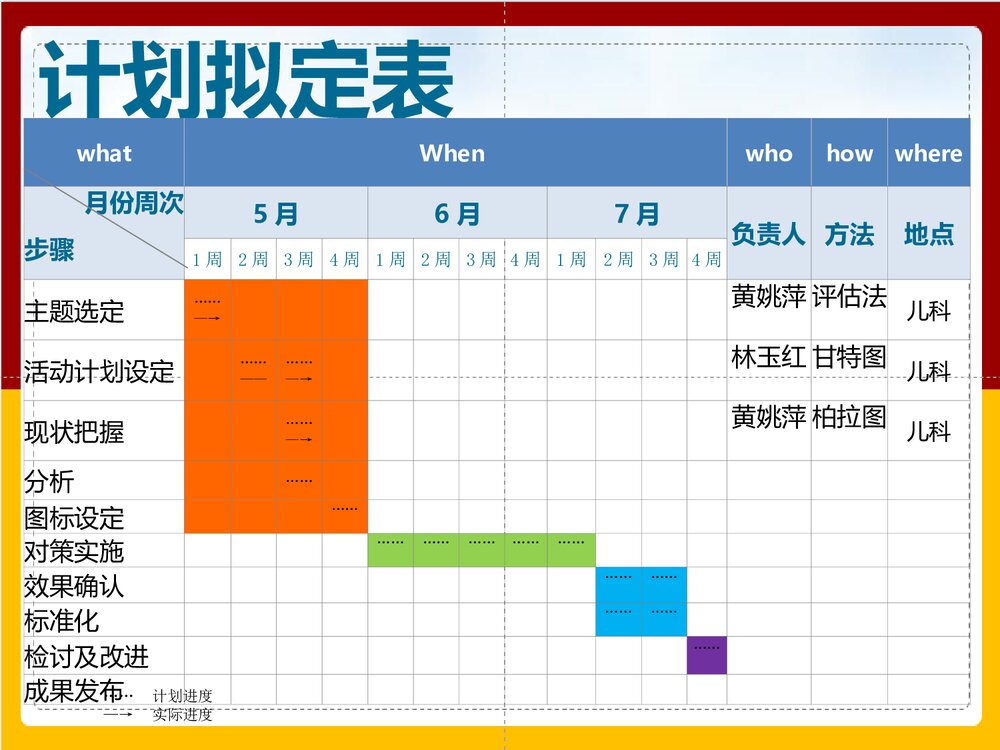Click the what column header

coord(105,153)
